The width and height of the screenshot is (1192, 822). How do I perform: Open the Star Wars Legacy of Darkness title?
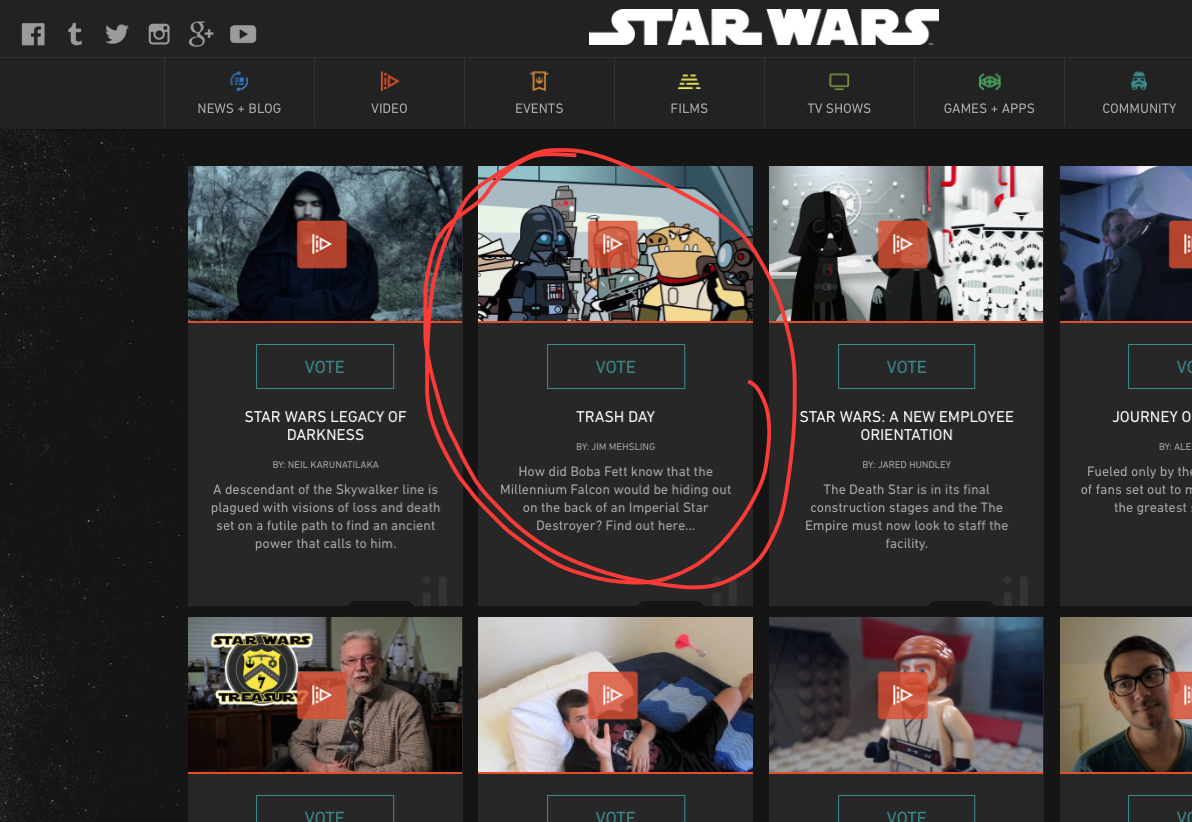tap(325, 426)
